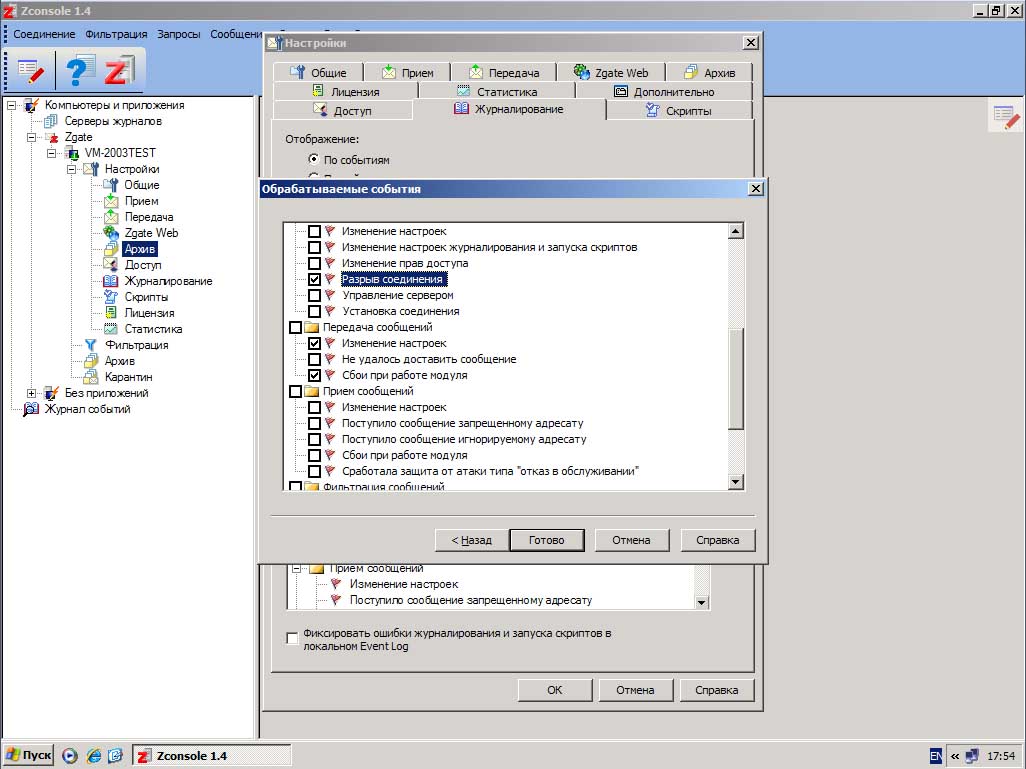Image resolution: width=1026 pixels, height=769 pixels.
Task: Click the < Назад button
Action: click(x=471, y=540)
